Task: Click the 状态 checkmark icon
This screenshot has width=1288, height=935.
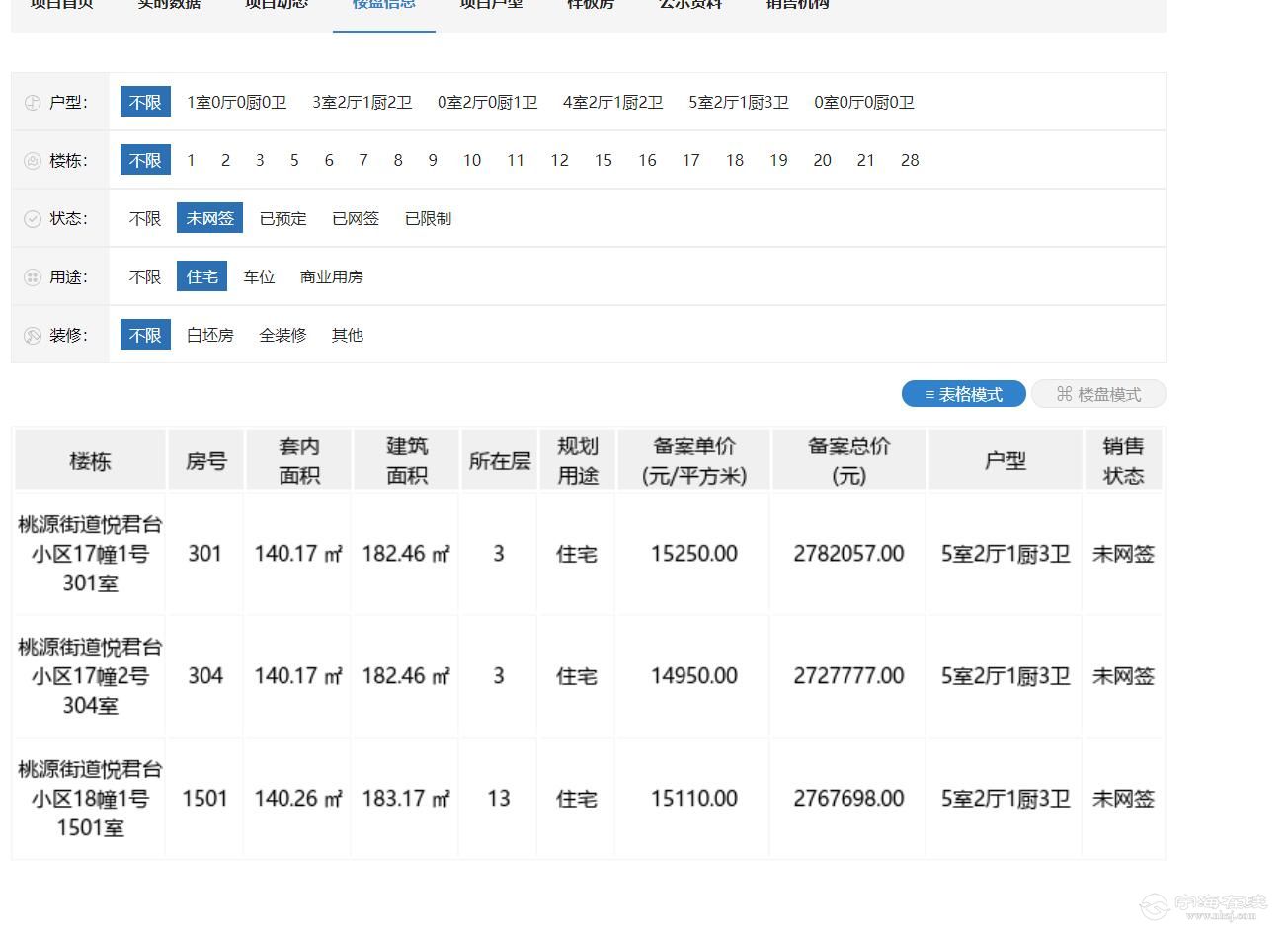Action: (x=33, y=219)
